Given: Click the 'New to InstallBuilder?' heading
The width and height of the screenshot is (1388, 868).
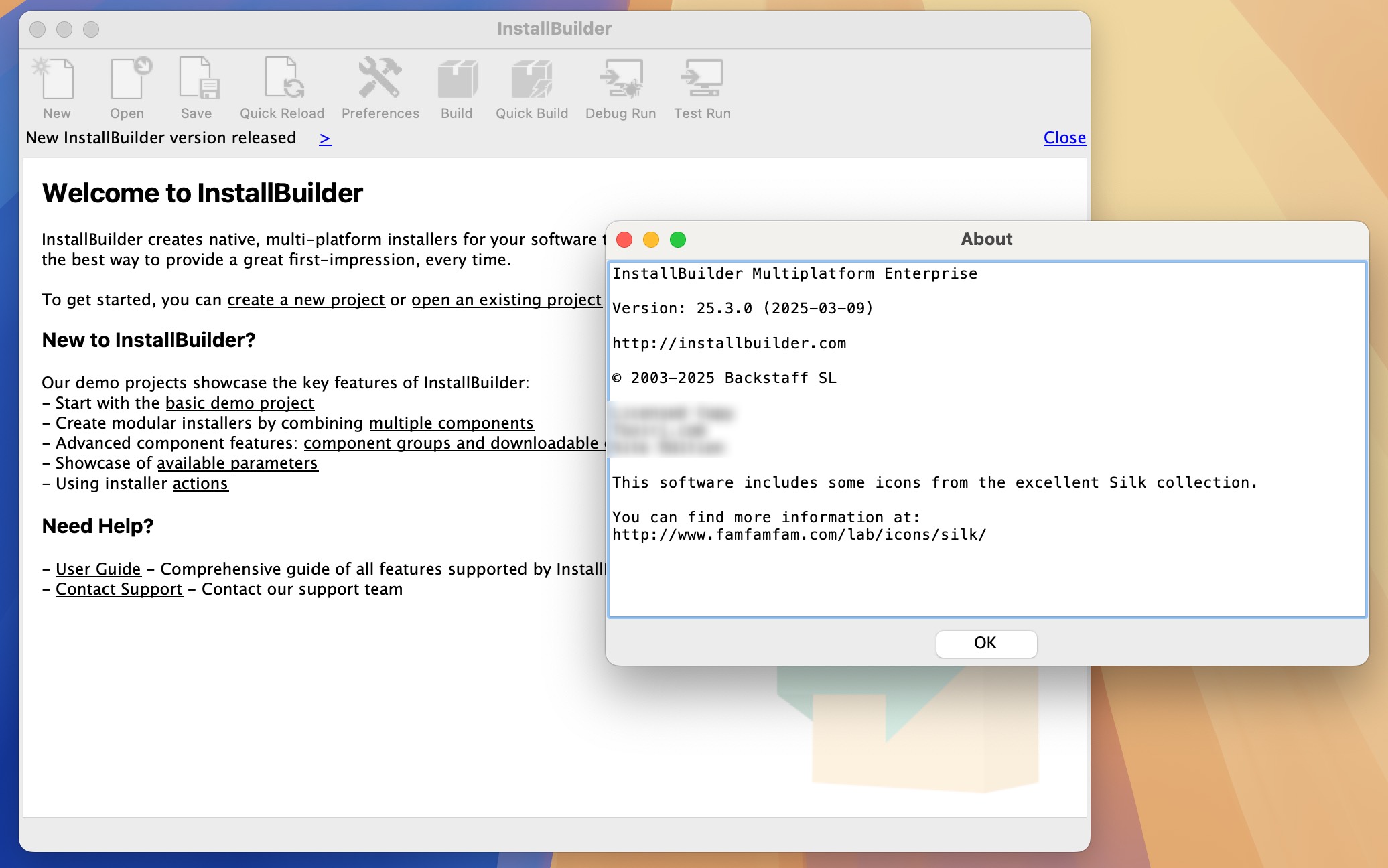Looking at the screenshot, I should pos(149,340).
